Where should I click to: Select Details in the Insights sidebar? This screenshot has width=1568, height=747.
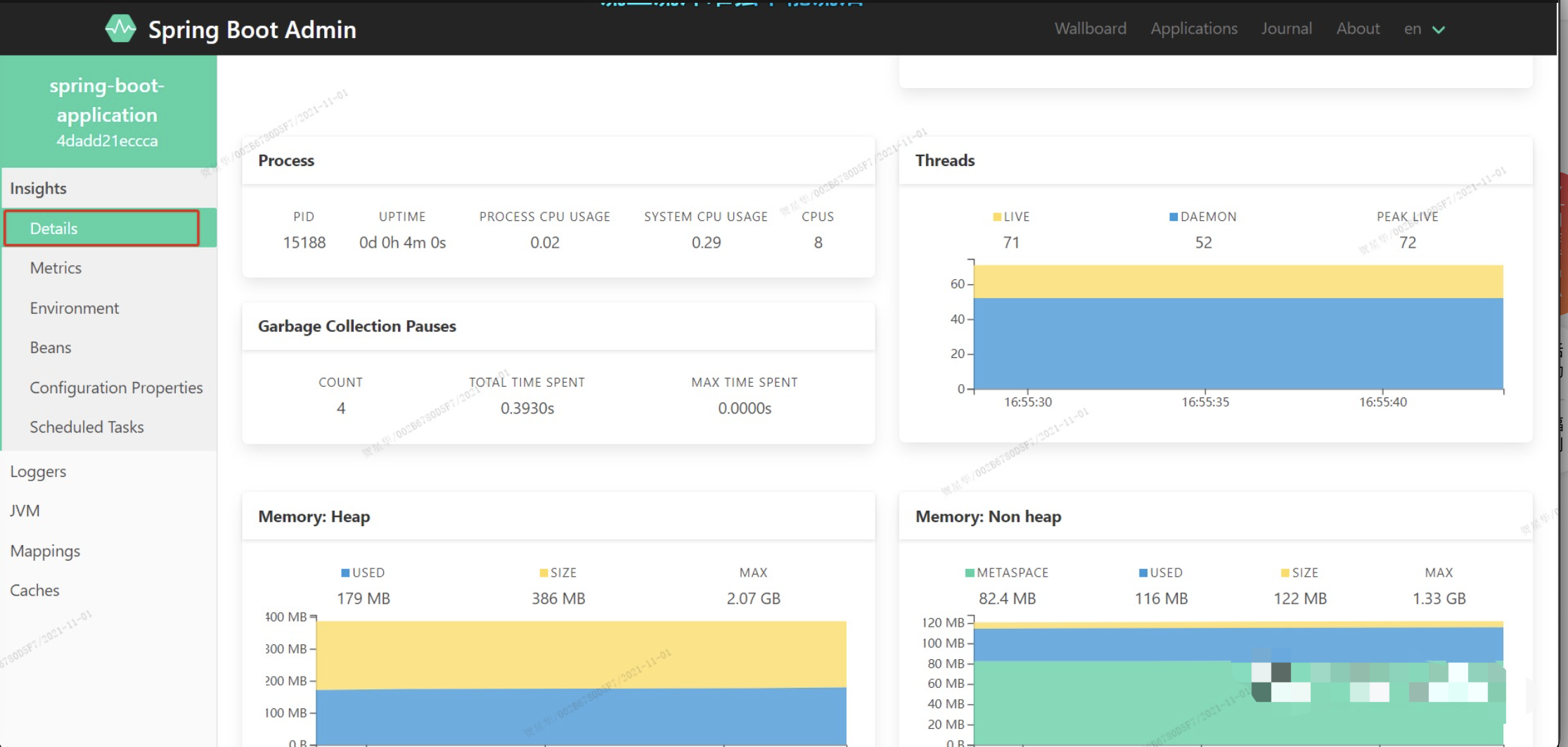[102, 228]
